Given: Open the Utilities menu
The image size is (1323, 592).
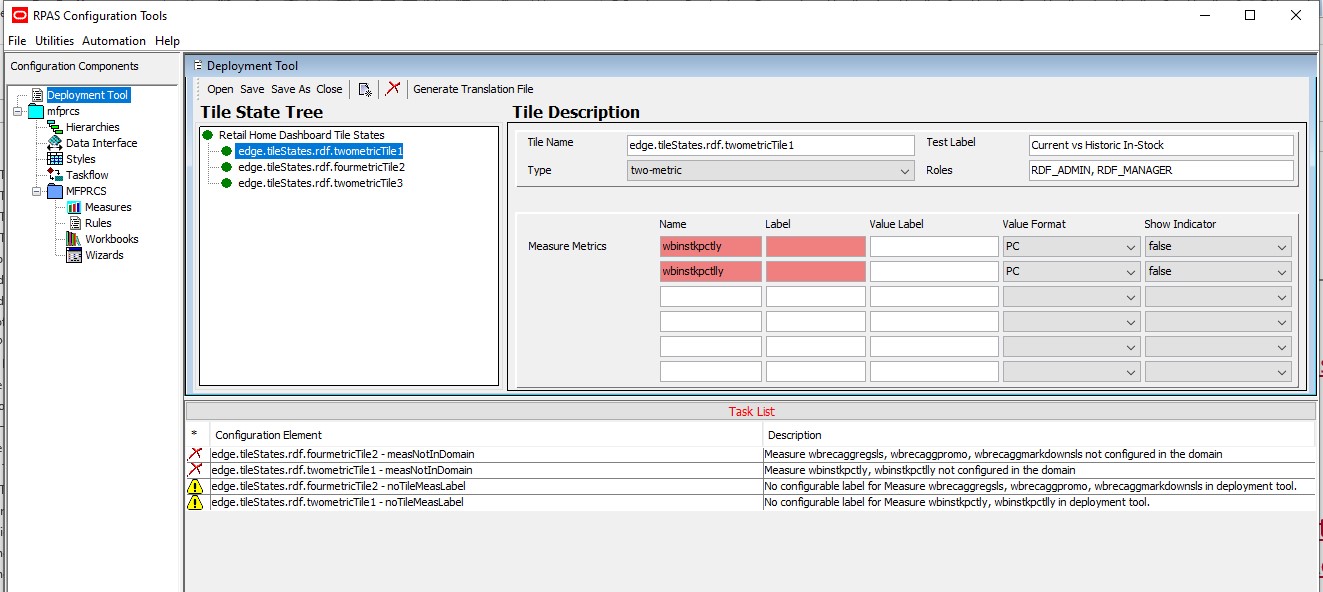Looking at the screenshot, I should click(55, 41).
